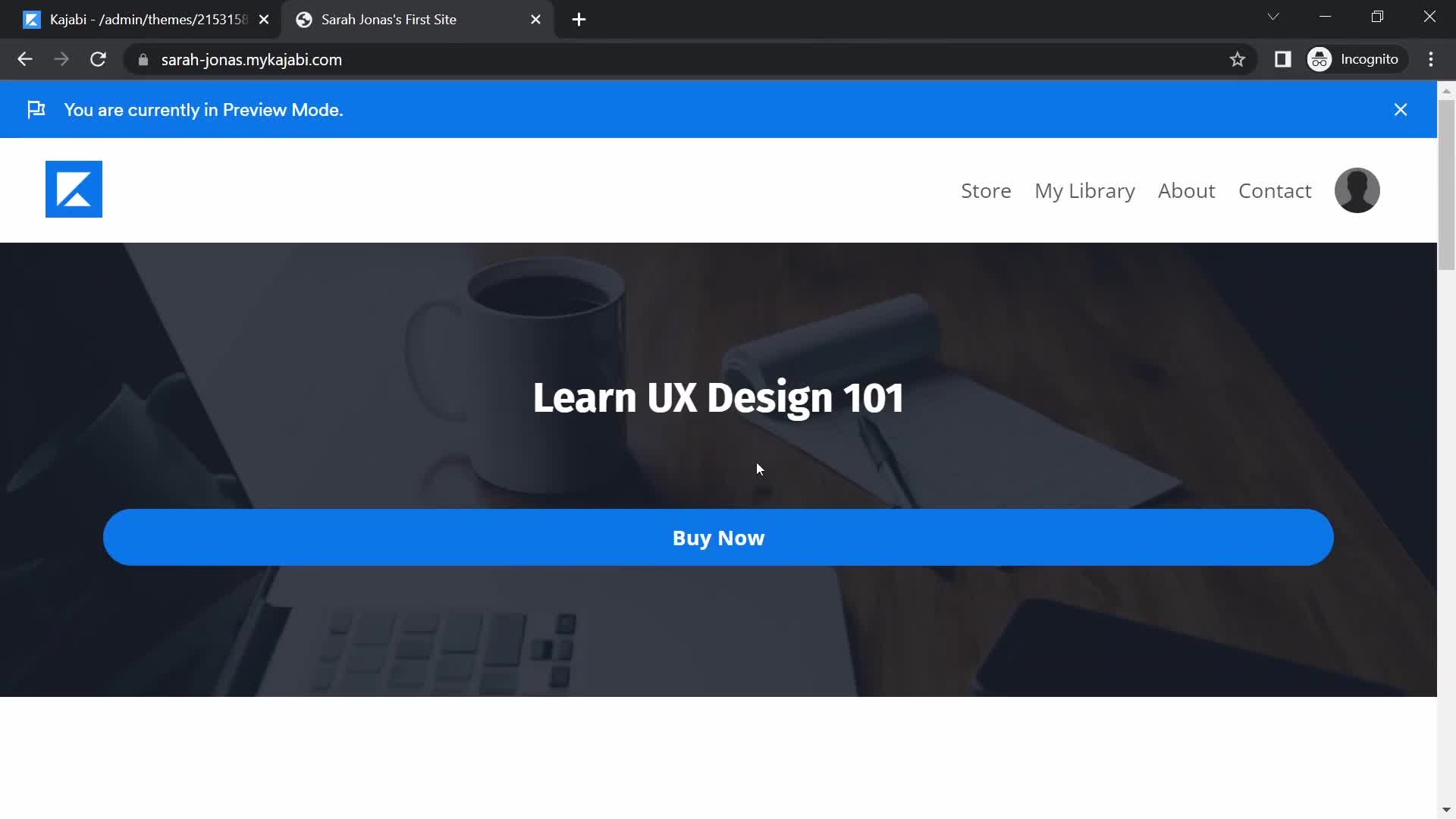Navigate to the About page
The height and width of the screenshot is (819, 1456).
point(1187,190)
